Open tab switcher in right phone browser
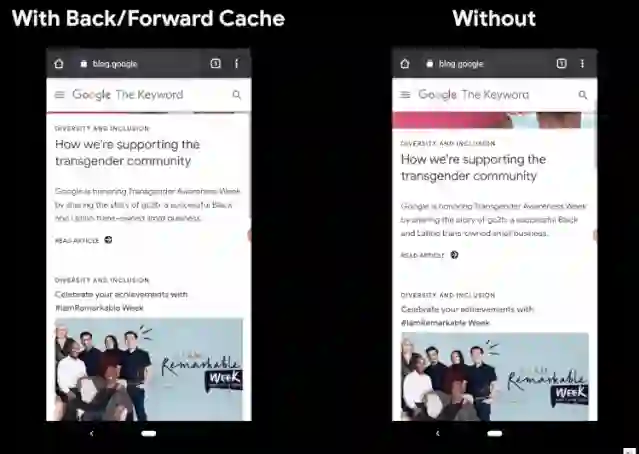This screenshot has height=454, width=639. (561, 63)
